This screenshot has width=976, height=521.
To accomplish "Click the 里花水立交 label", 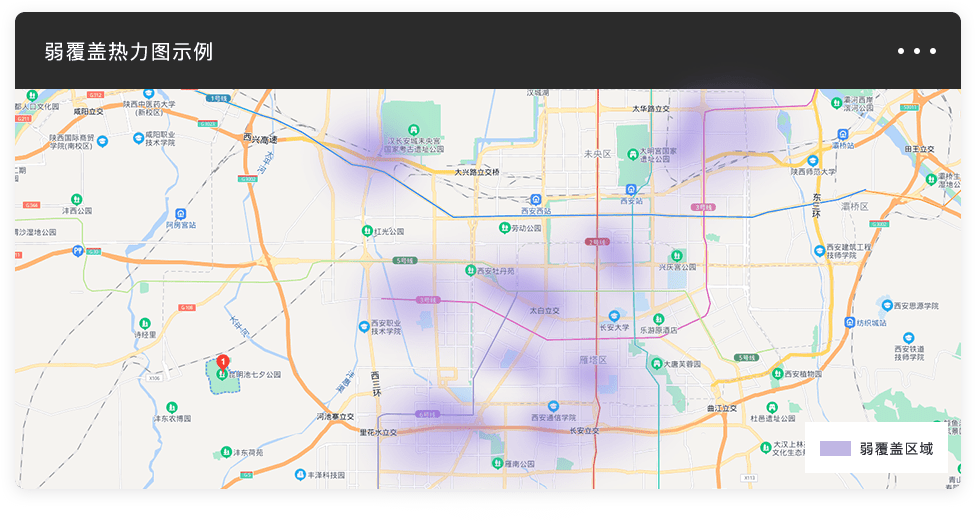I will pos(378,432).
